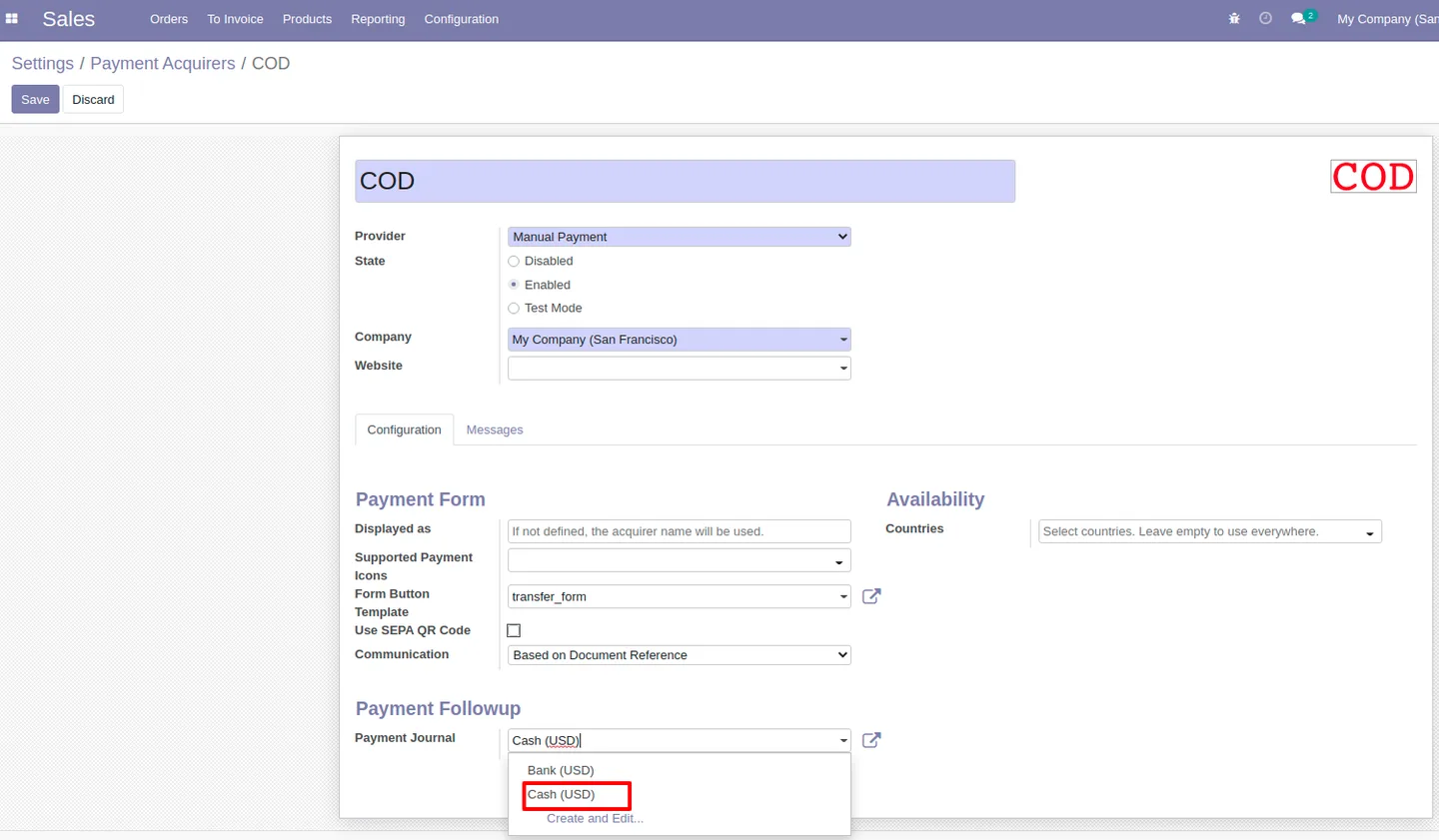The height and width of the screenshot is (840, 1439).
Task: Go to Settings breadcrumb
Action: (43, 63)
